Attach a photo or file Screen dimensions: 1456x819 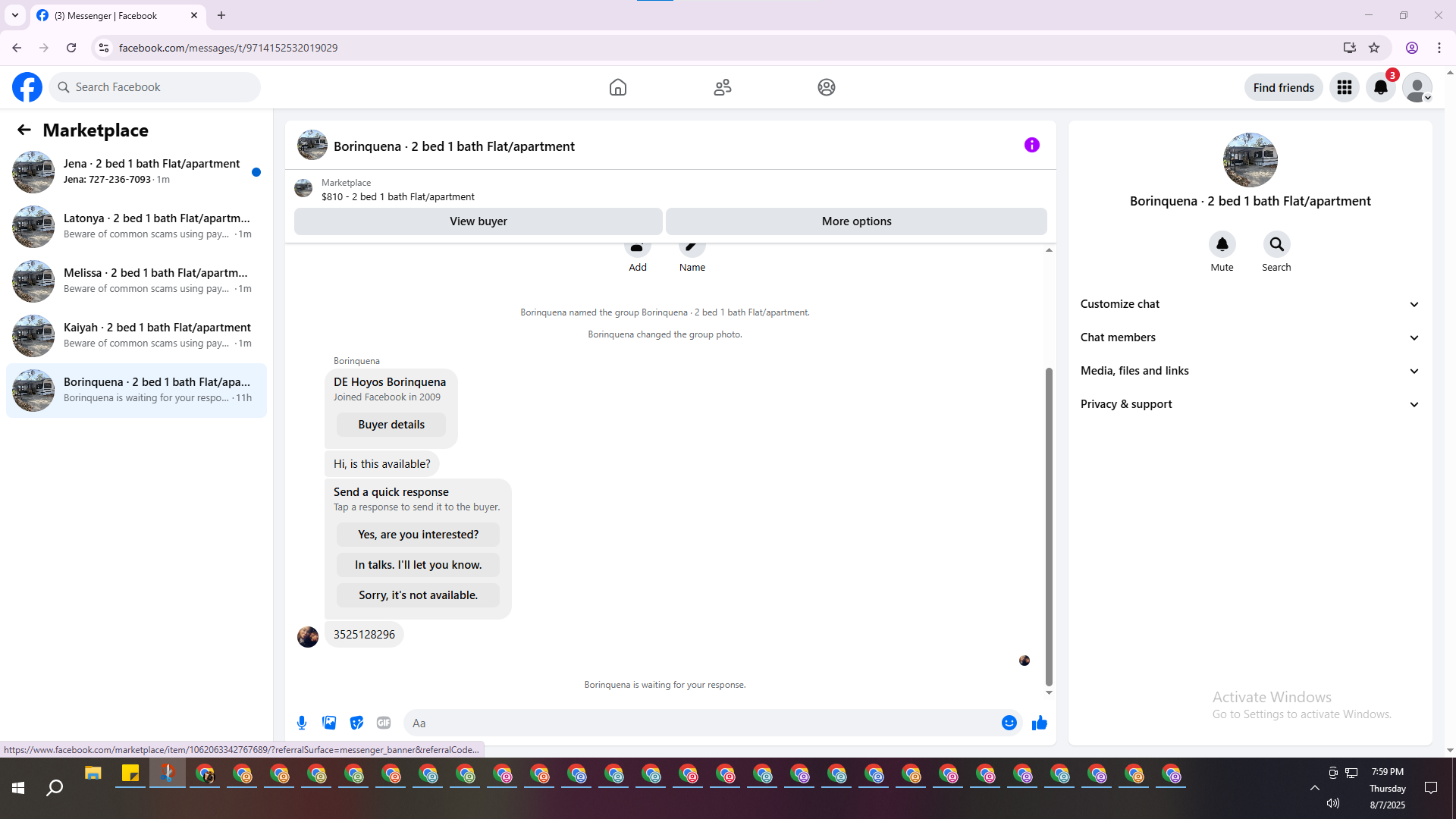point(329,723)
